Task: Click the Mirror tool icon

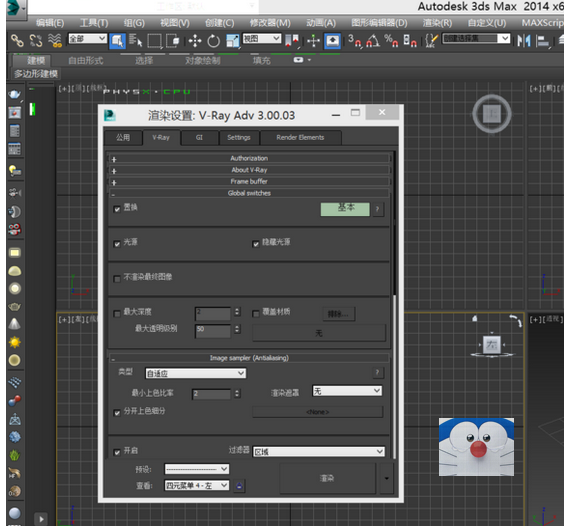Action: (524, 41)
